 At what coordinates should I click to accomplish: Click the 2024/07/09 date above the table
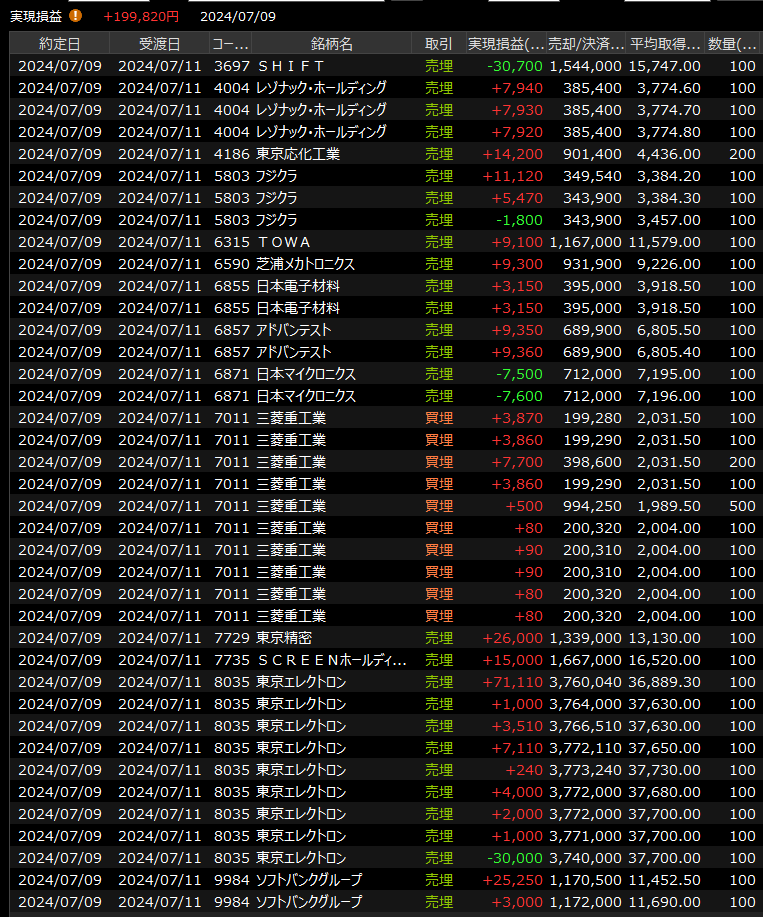[238, 16]
